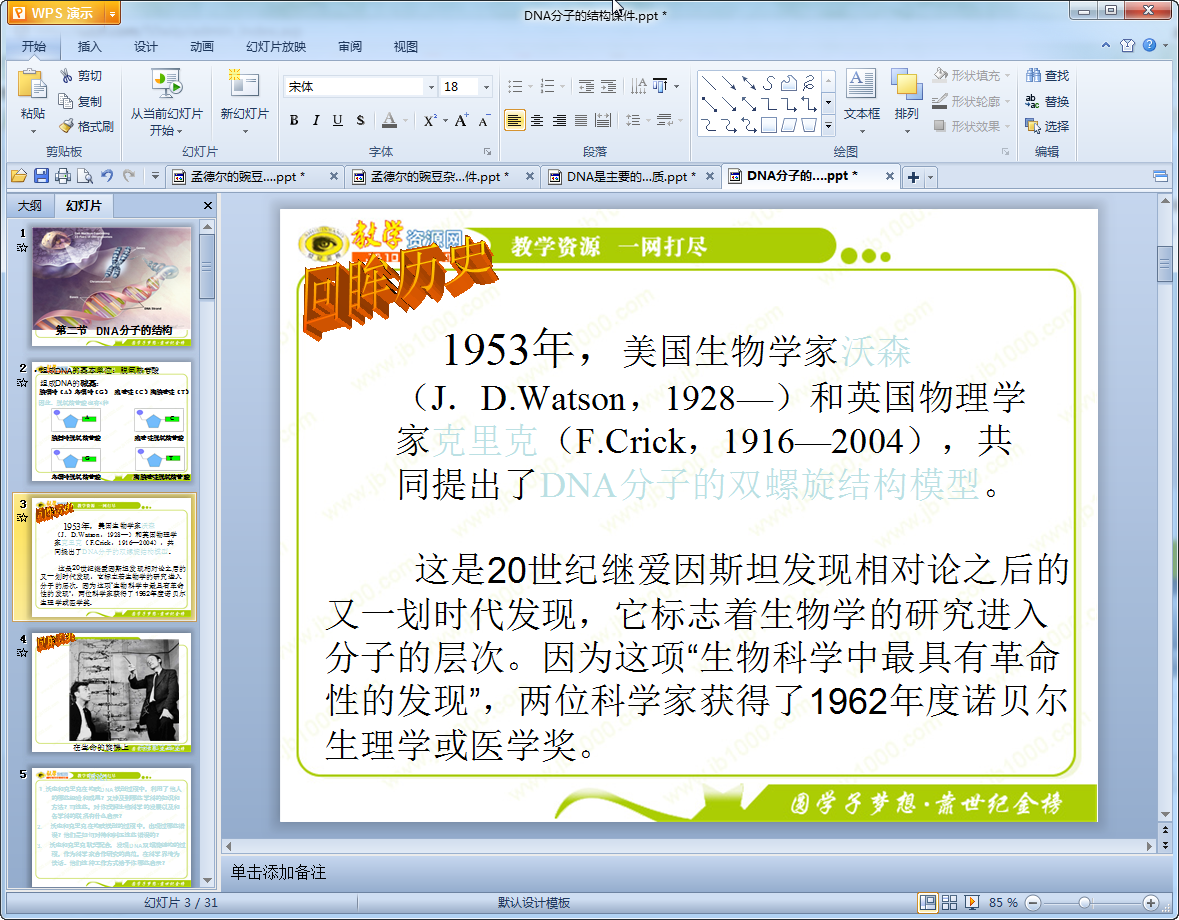Expand the font color dropdown arrow
This screenshot has width=1179, height=920.
click(405, 120)
